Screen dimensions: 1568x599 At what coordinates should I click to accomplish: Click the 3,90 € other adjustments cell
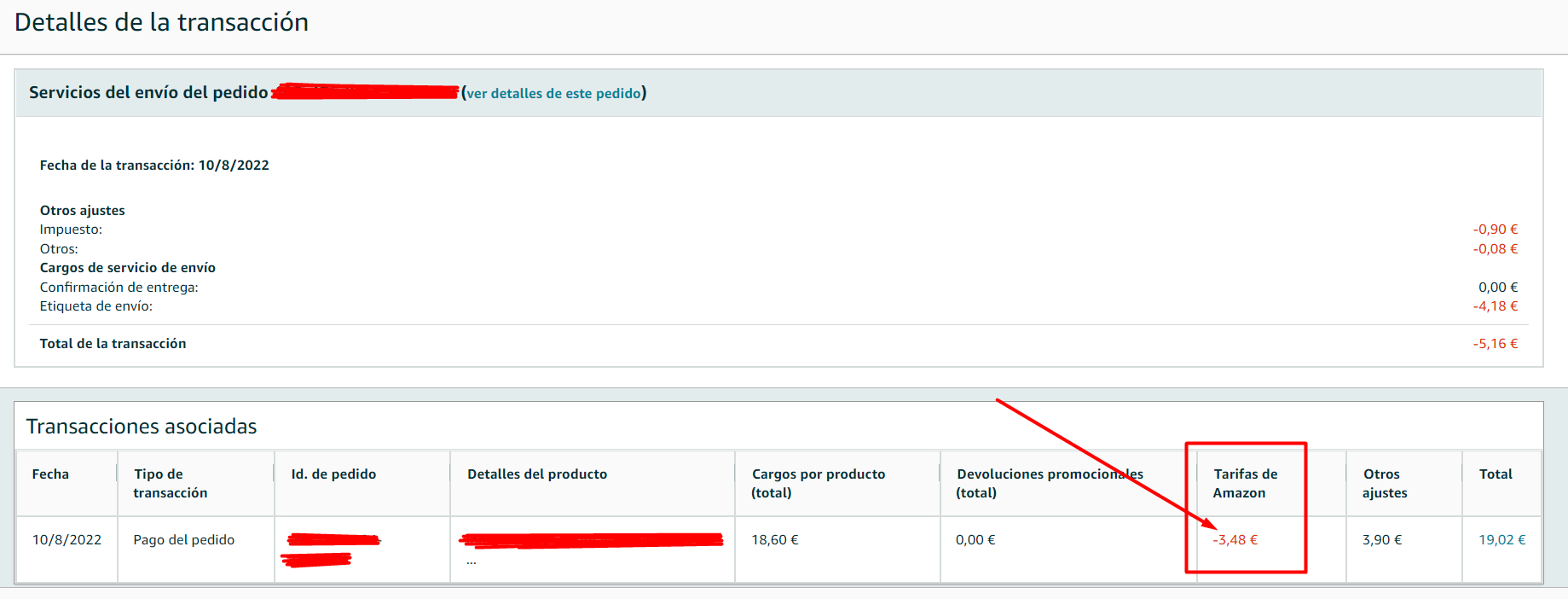(1381, 539)
